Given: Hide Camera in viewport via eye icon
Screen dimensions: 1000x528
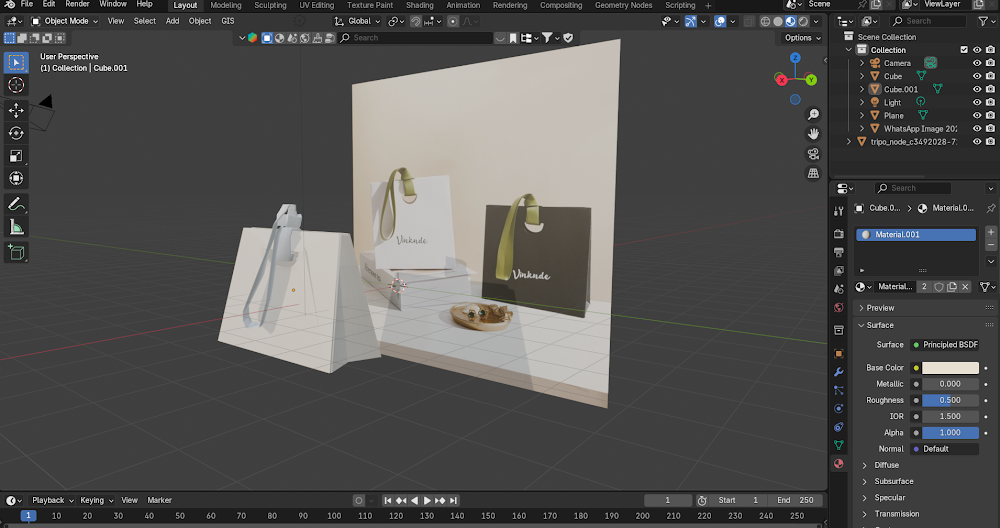Looking at the screenshot, I should point(976,63).
